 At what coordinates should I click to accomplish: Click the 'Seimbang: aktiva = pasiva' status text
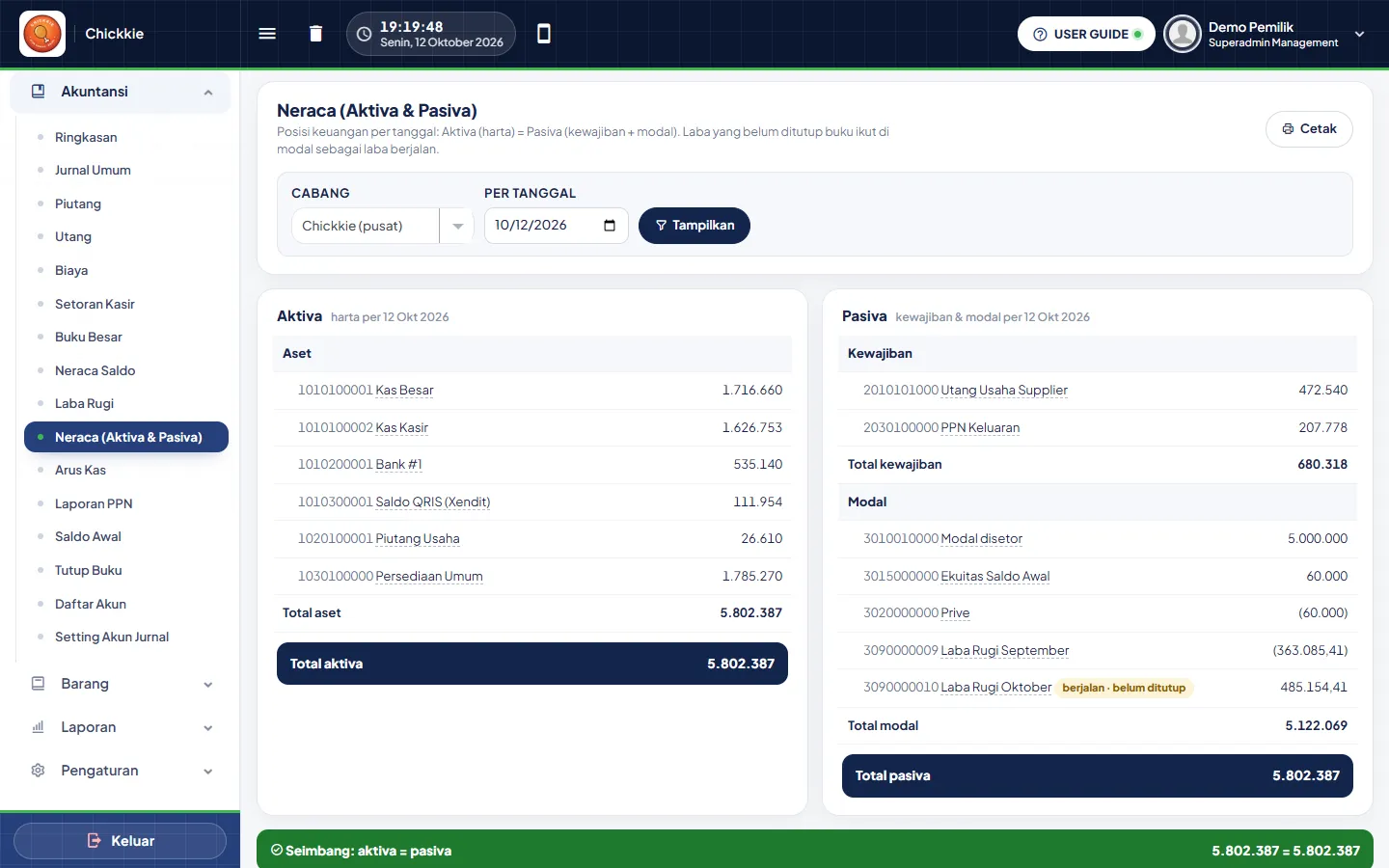[368, 851]
